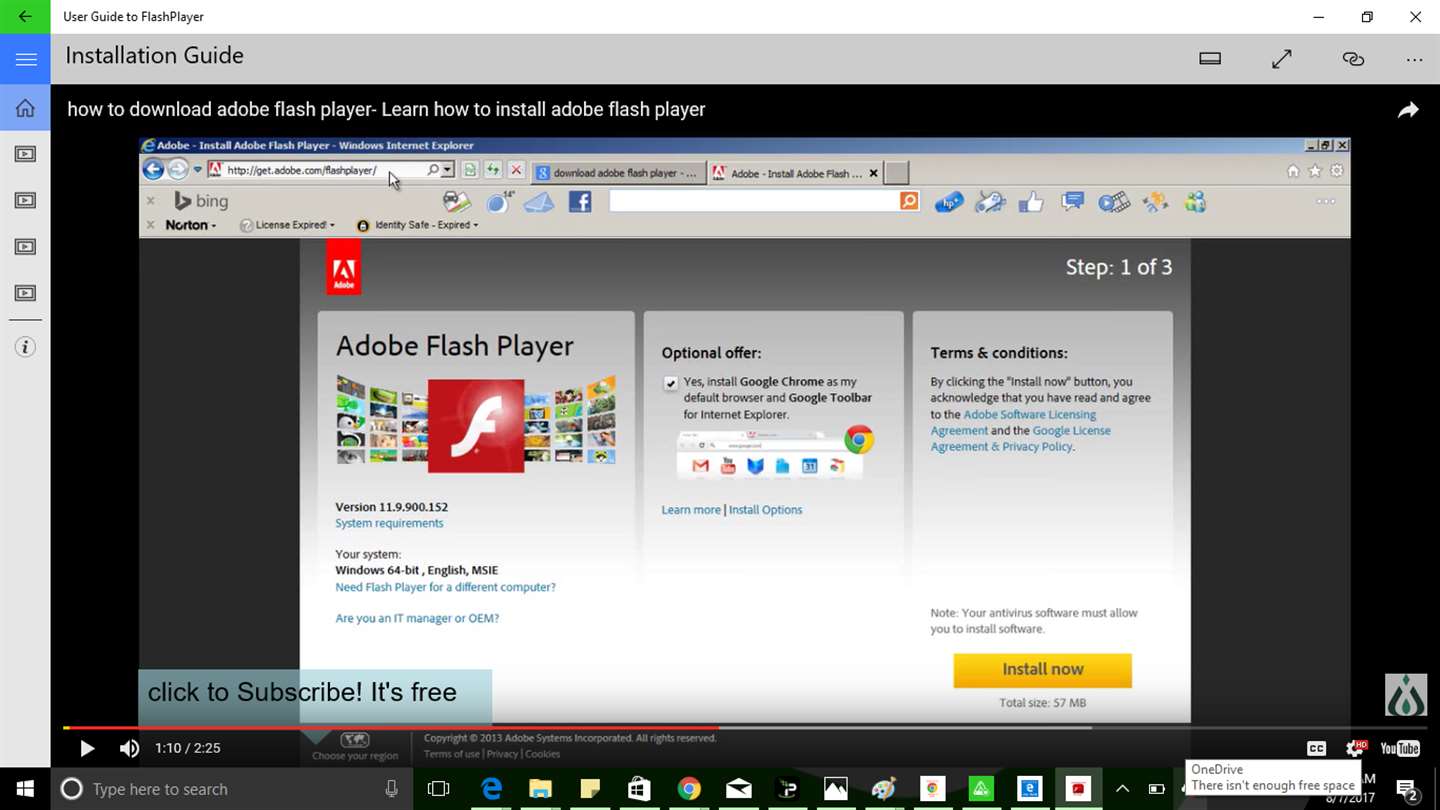Expand the Bing toolbar overflow dots

1326,202
